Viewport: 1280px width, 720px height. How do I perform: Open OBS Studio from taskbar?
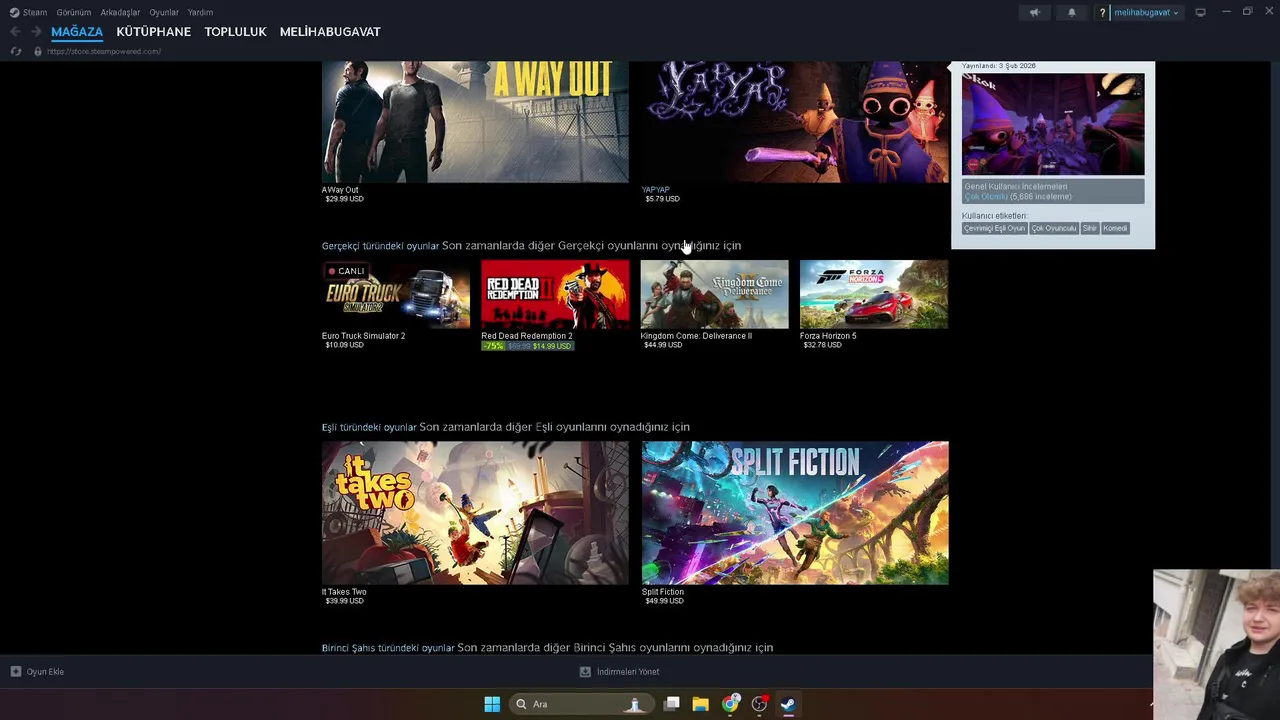[759, 704]
